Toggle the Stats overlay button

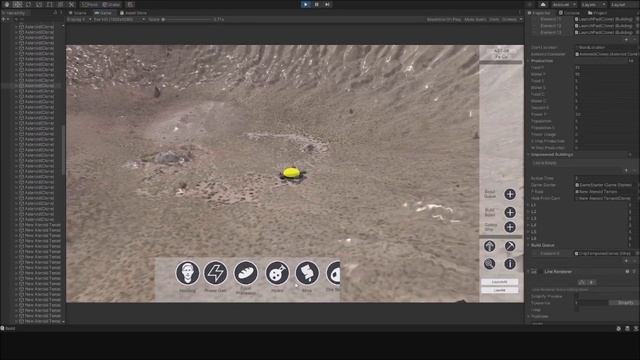494,19
